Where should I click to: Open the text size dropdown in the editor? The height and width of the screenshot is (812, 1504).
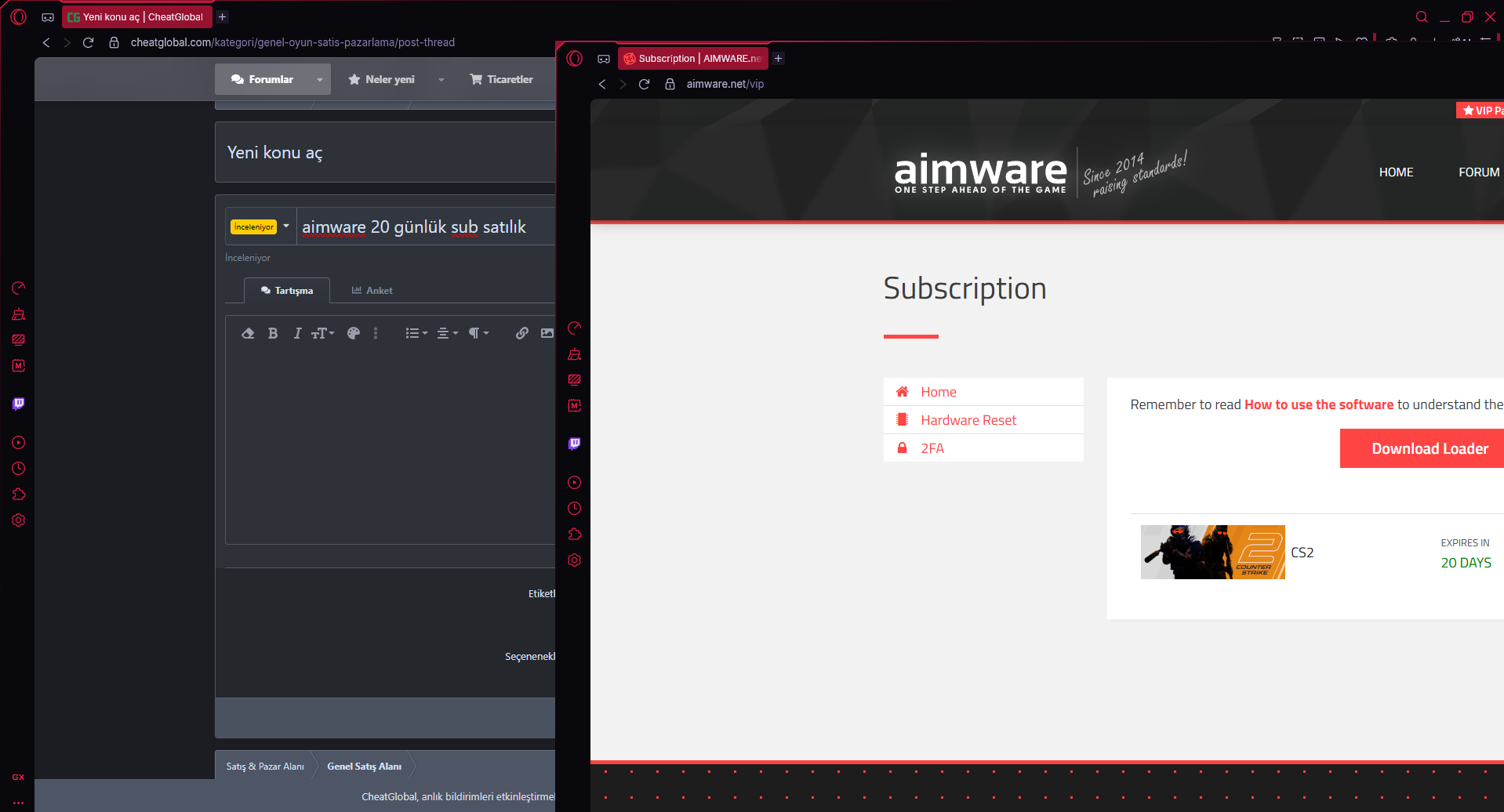click(x=323, y=333)
